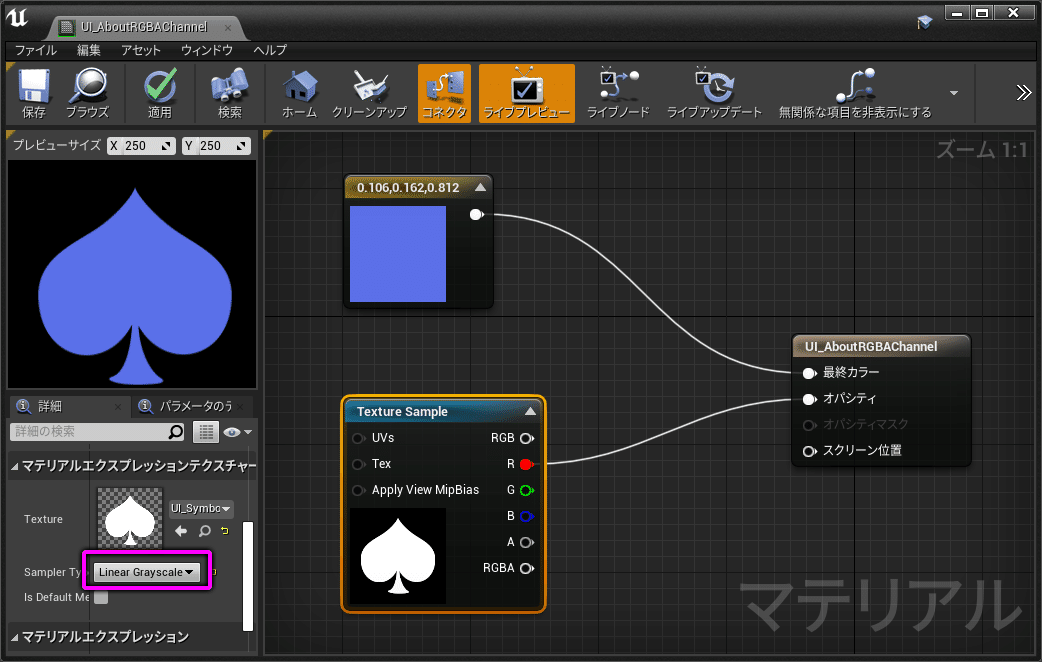Click the スクリーン位置 input pin
The image size is (1042, 662).
pos(809,451)
